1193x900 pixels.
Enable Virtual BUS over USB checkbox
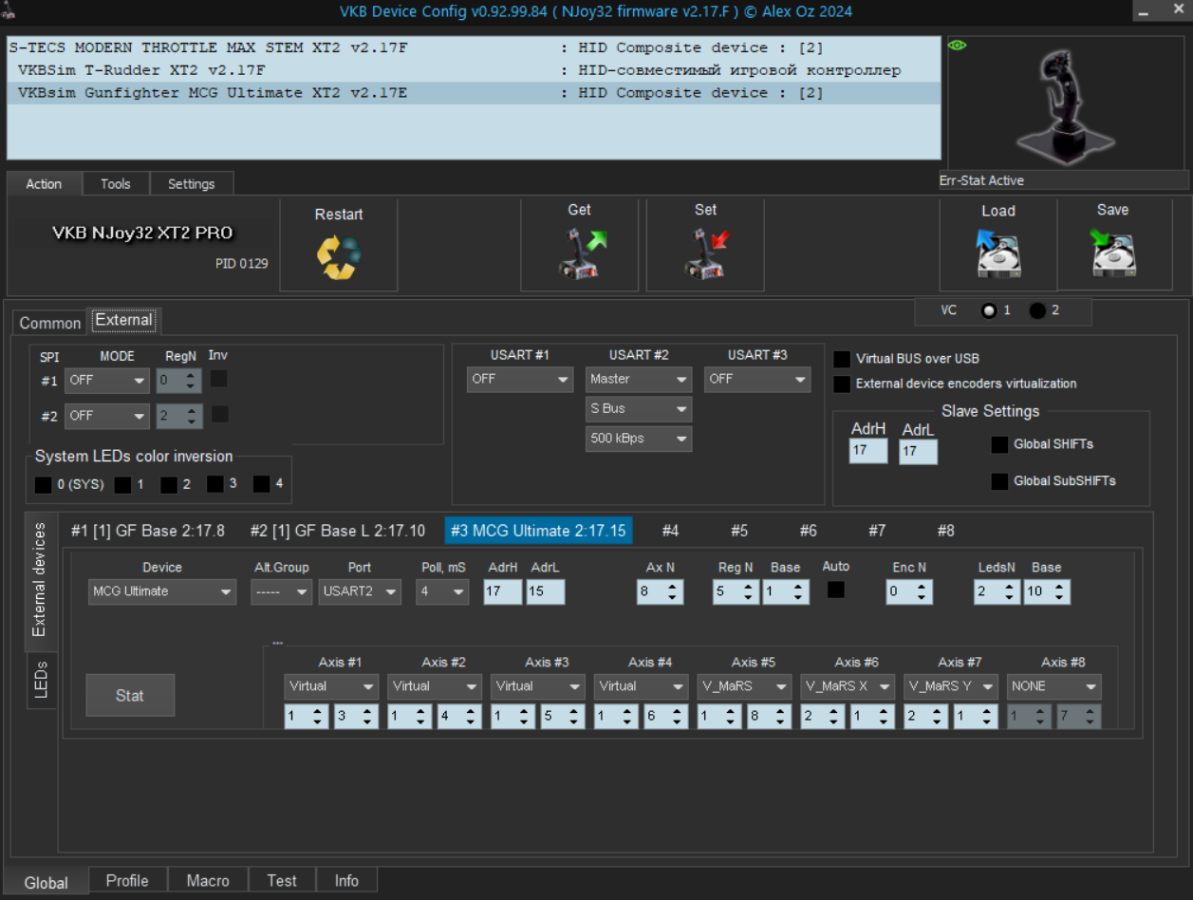[843, 359]
